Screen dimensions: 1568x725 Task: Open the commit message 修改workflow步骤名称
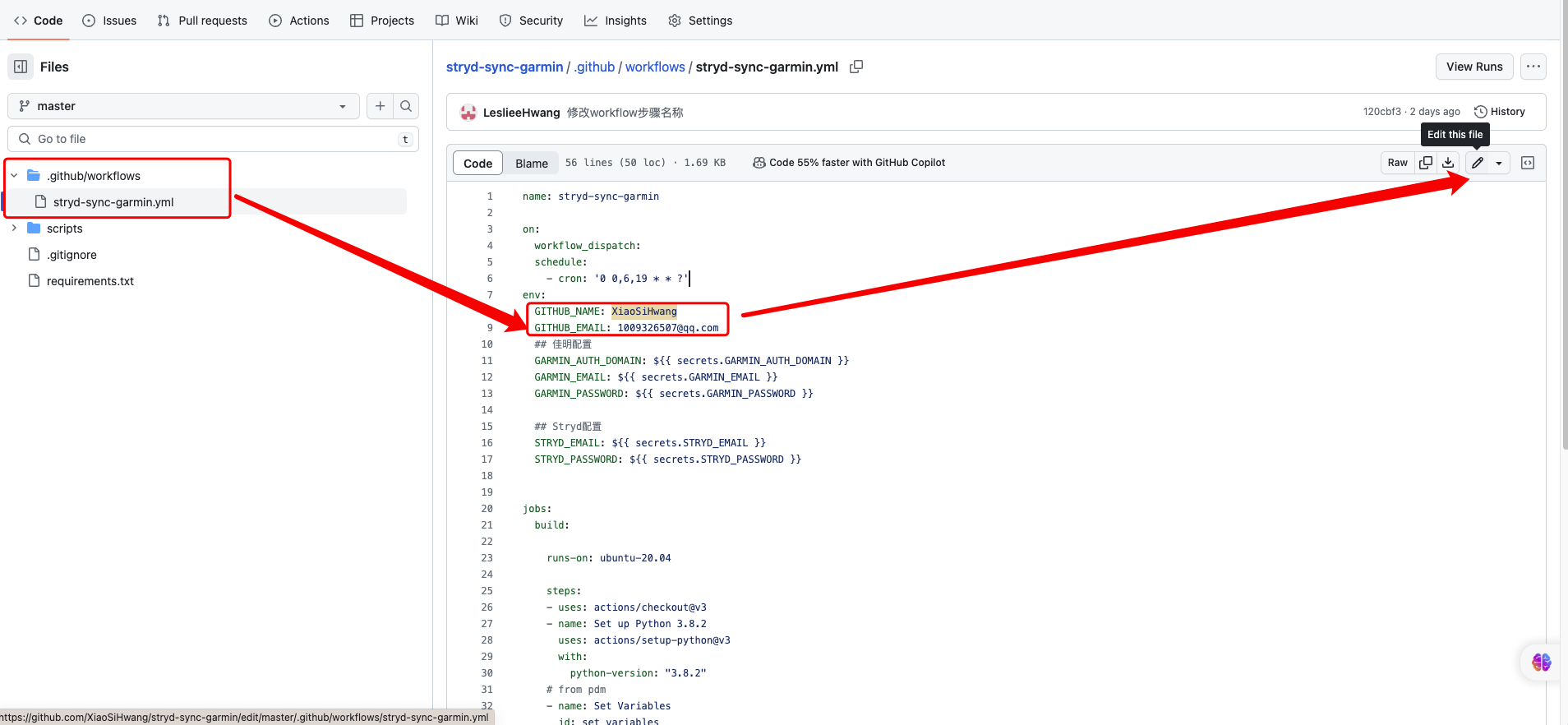coord(625,113)
